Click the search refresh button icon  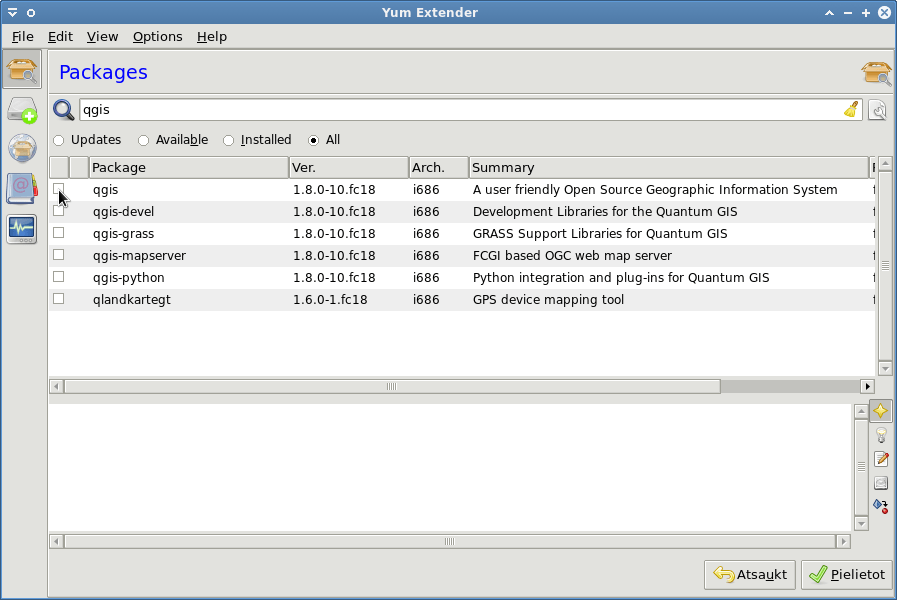click(x=878, y=110)
